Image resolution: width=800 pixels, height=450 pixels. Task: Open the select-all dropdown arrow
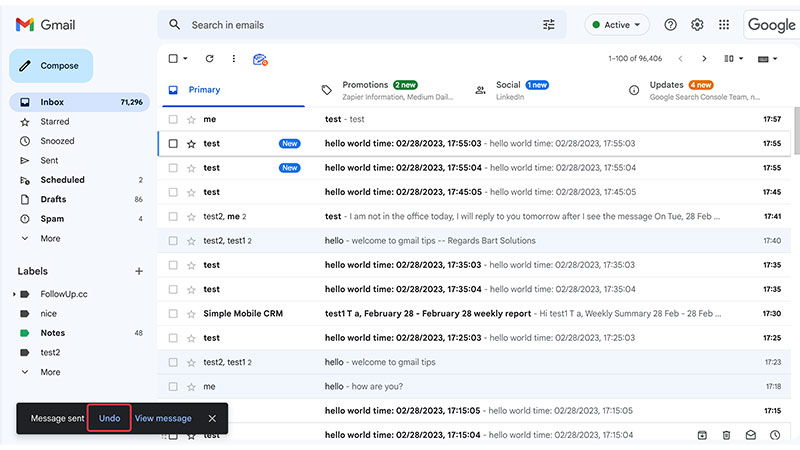(185, 59)
